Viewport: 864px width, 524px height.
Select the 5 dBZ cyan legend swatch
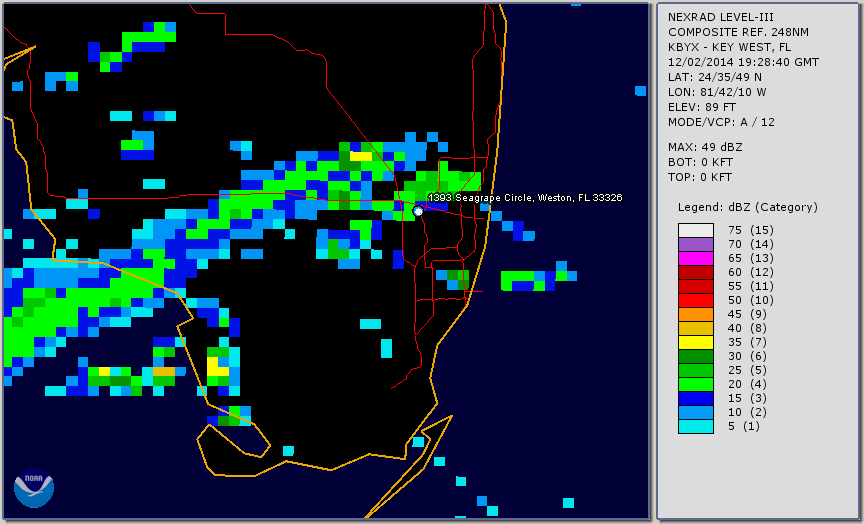tap(696, 426)
